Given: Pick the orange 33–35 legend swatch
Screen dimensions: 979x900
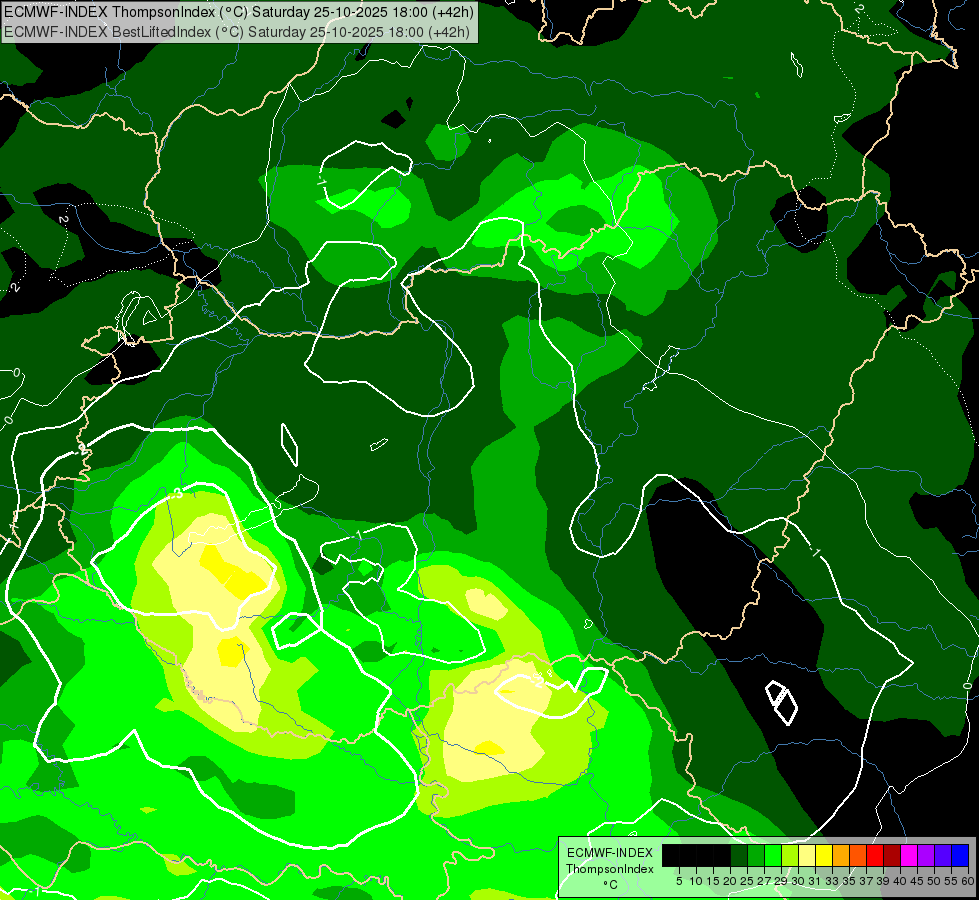Looking at the screenshot, I should pyautogui.click(x=841, y=855).
